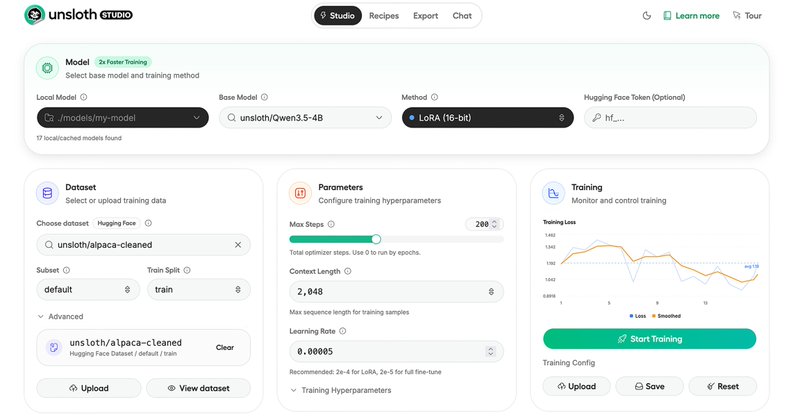Image resolution: width=800 pixels, height=419 pixels.
Task: Open the Subset default dropdown
Action: click(88, 289)
